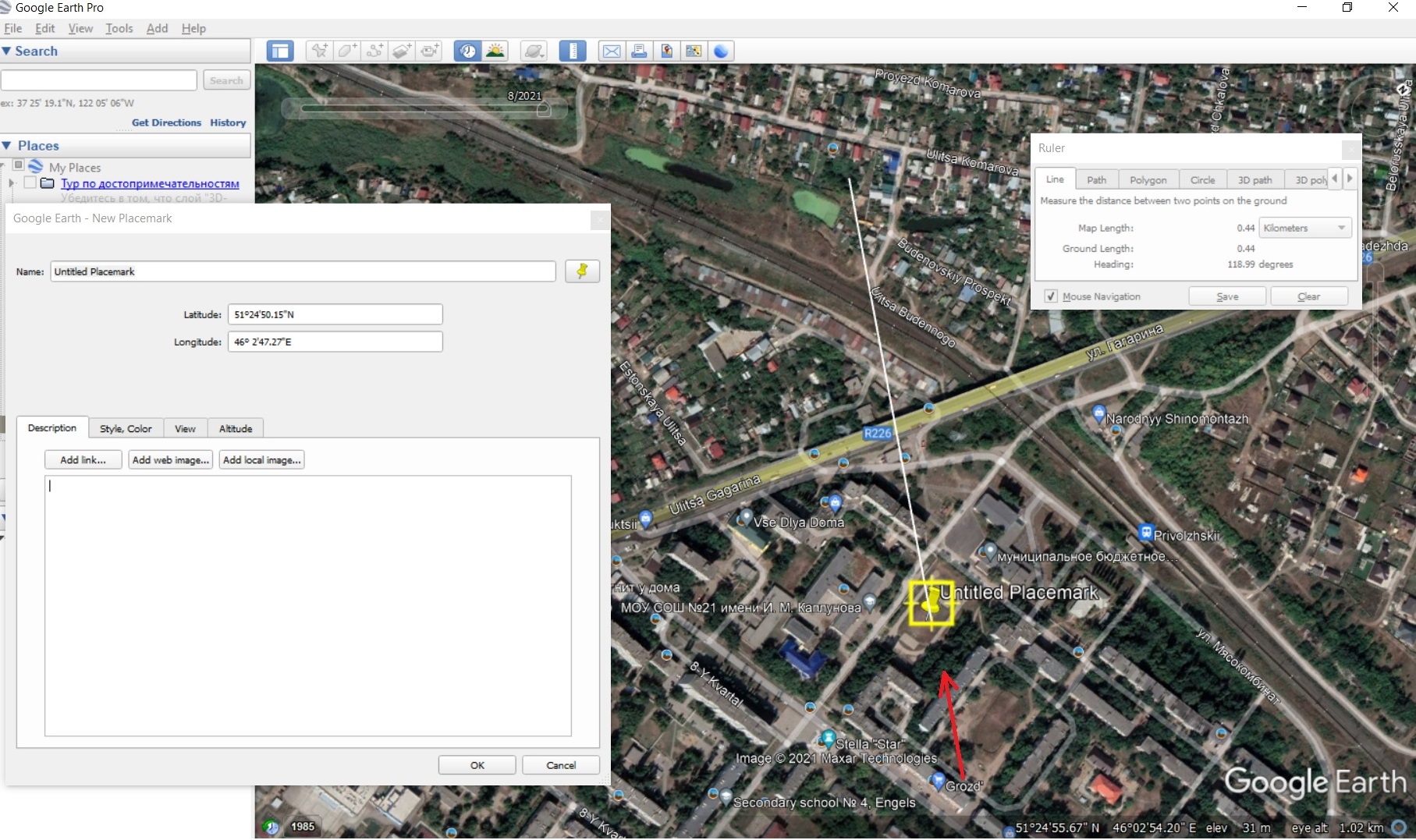Click the Get Directions link
The image size is (1416, 840).
[166, 122]
